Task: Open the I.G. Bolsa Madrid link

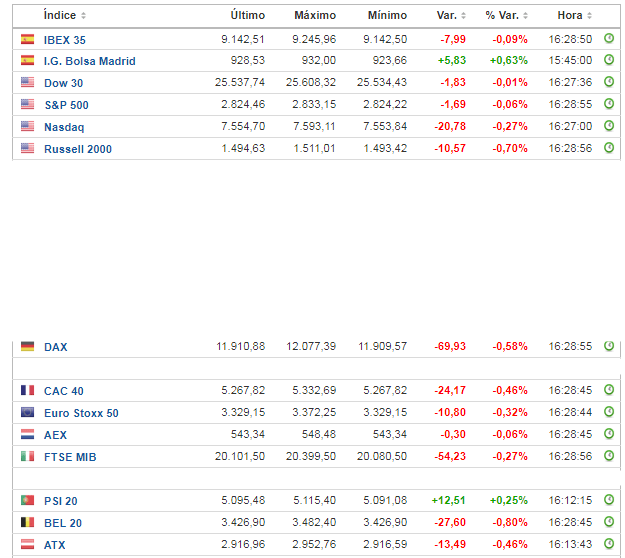Action: click(x=89, y=61)
